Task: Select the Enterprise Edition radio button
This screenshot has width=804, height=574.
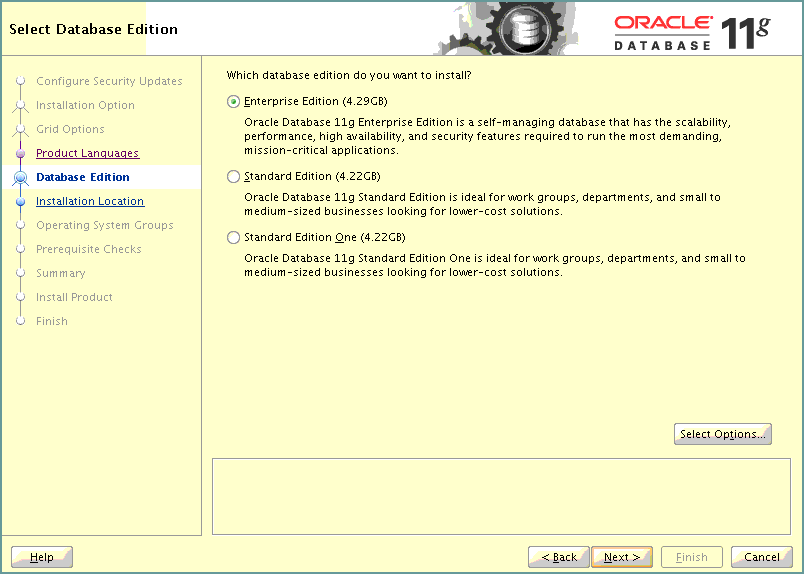Action: click(233, 102)
